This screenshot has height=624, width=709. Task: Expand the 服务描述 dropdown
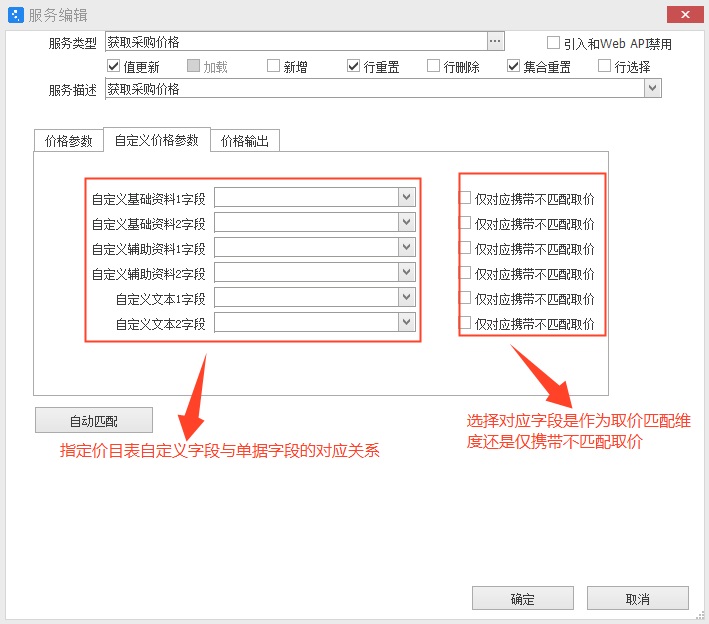point(653,89)
